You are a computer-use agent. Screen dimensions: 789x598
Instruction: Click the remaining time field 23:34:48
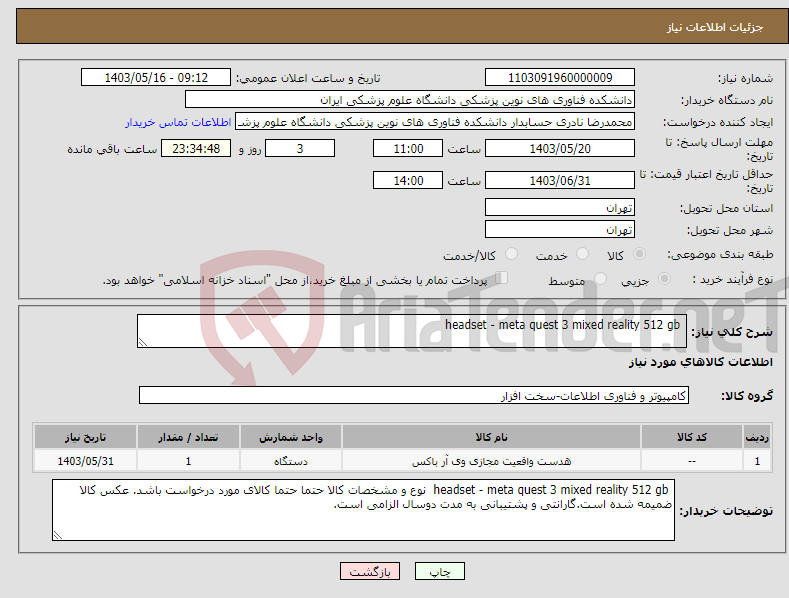click(x=196, y=148)
